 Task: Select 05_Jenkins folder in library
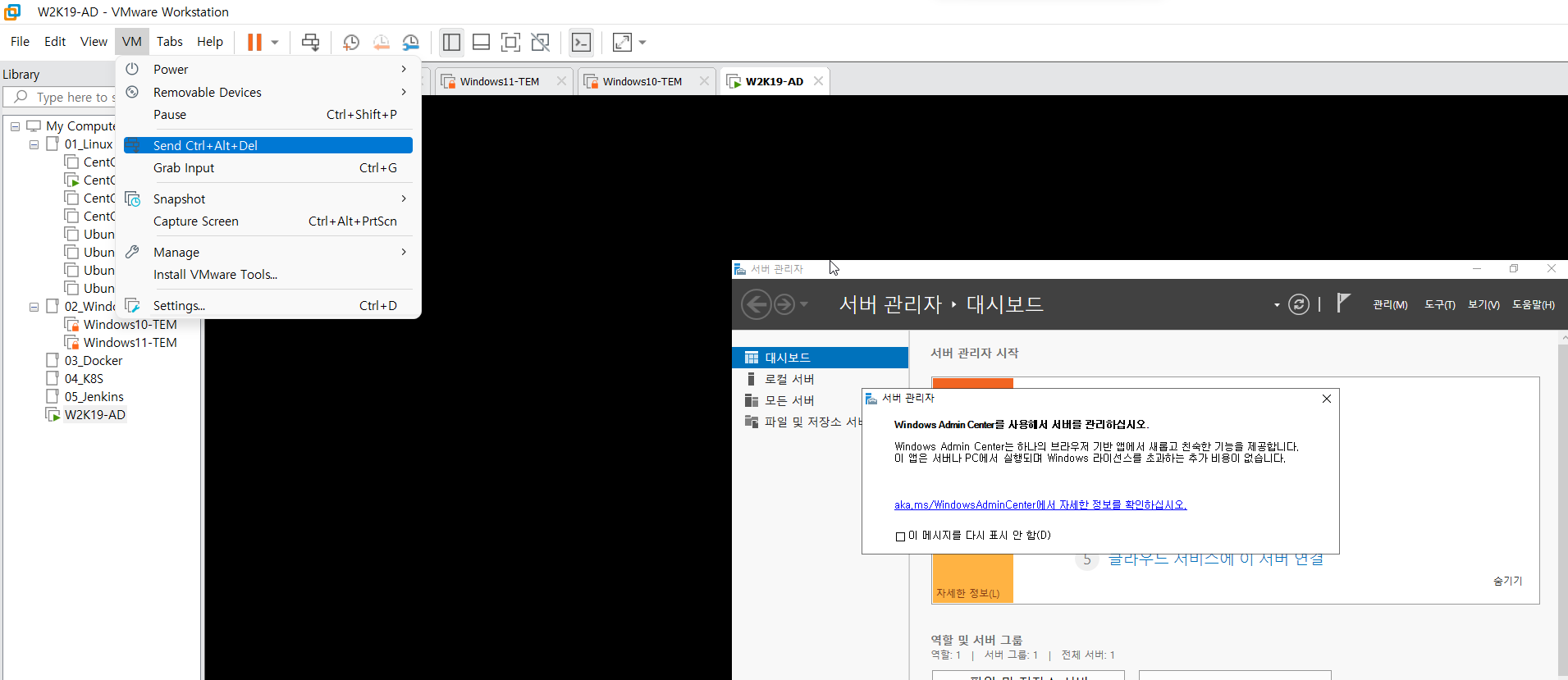pos(94,397)
